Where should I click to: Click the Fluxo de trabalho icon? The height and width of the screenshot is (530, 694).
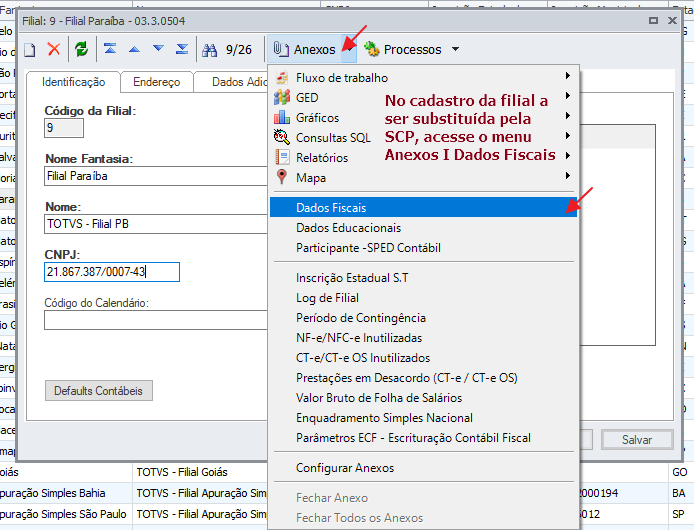282,77
